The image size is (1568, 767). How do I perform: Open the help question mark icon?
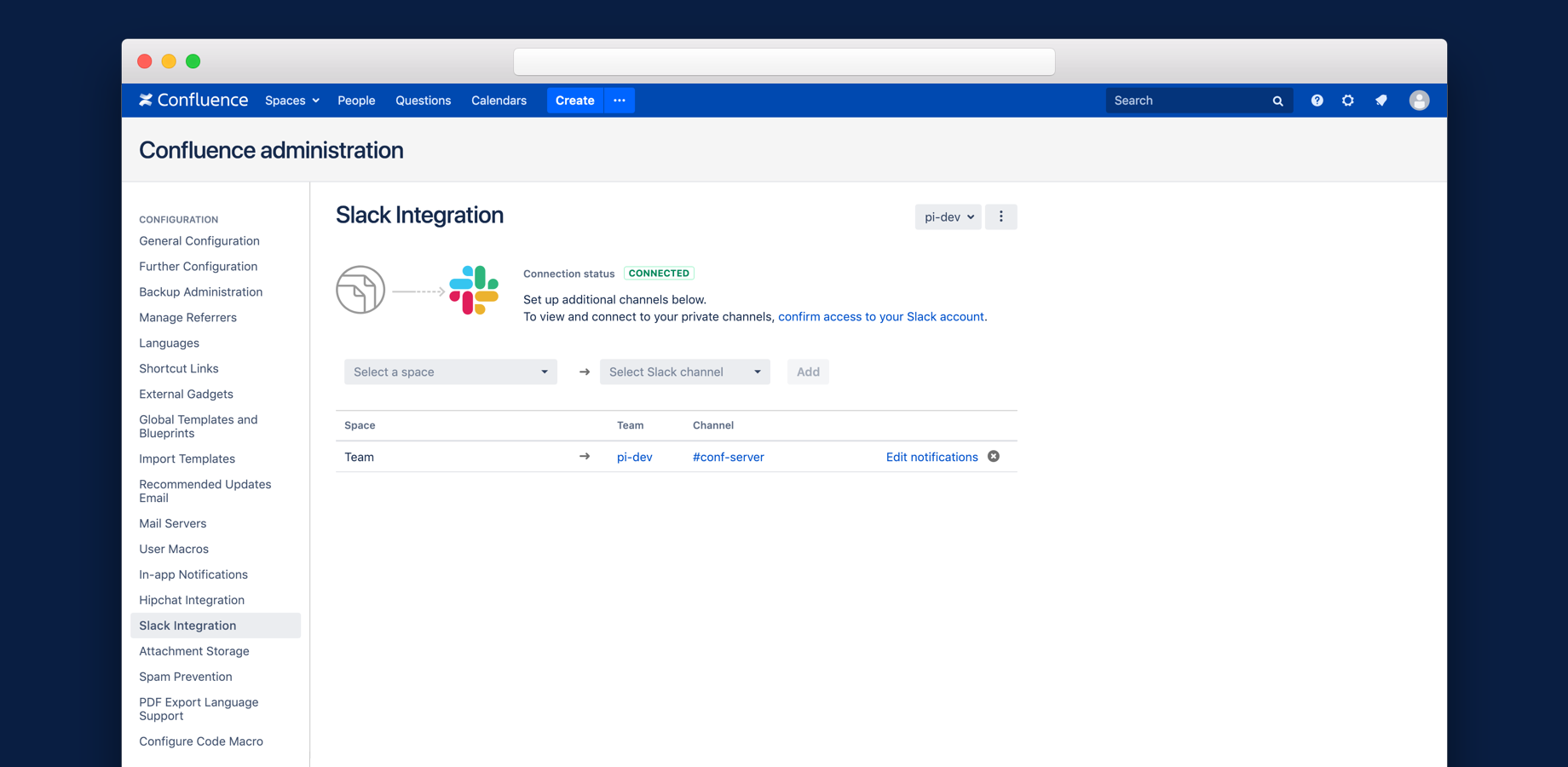point(1317,101)
